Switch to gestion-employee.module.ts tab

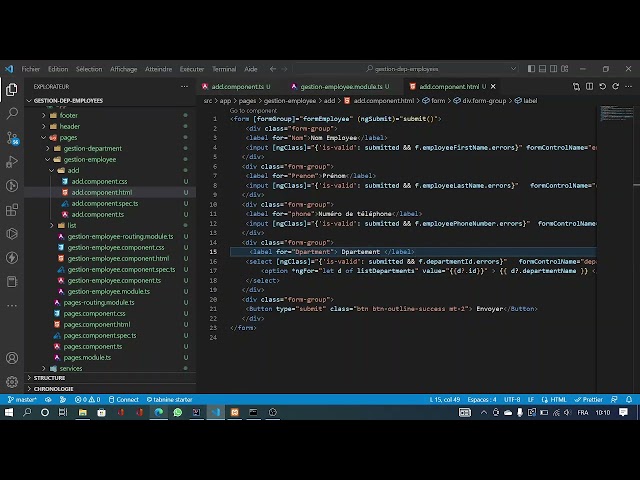point(341,87)
